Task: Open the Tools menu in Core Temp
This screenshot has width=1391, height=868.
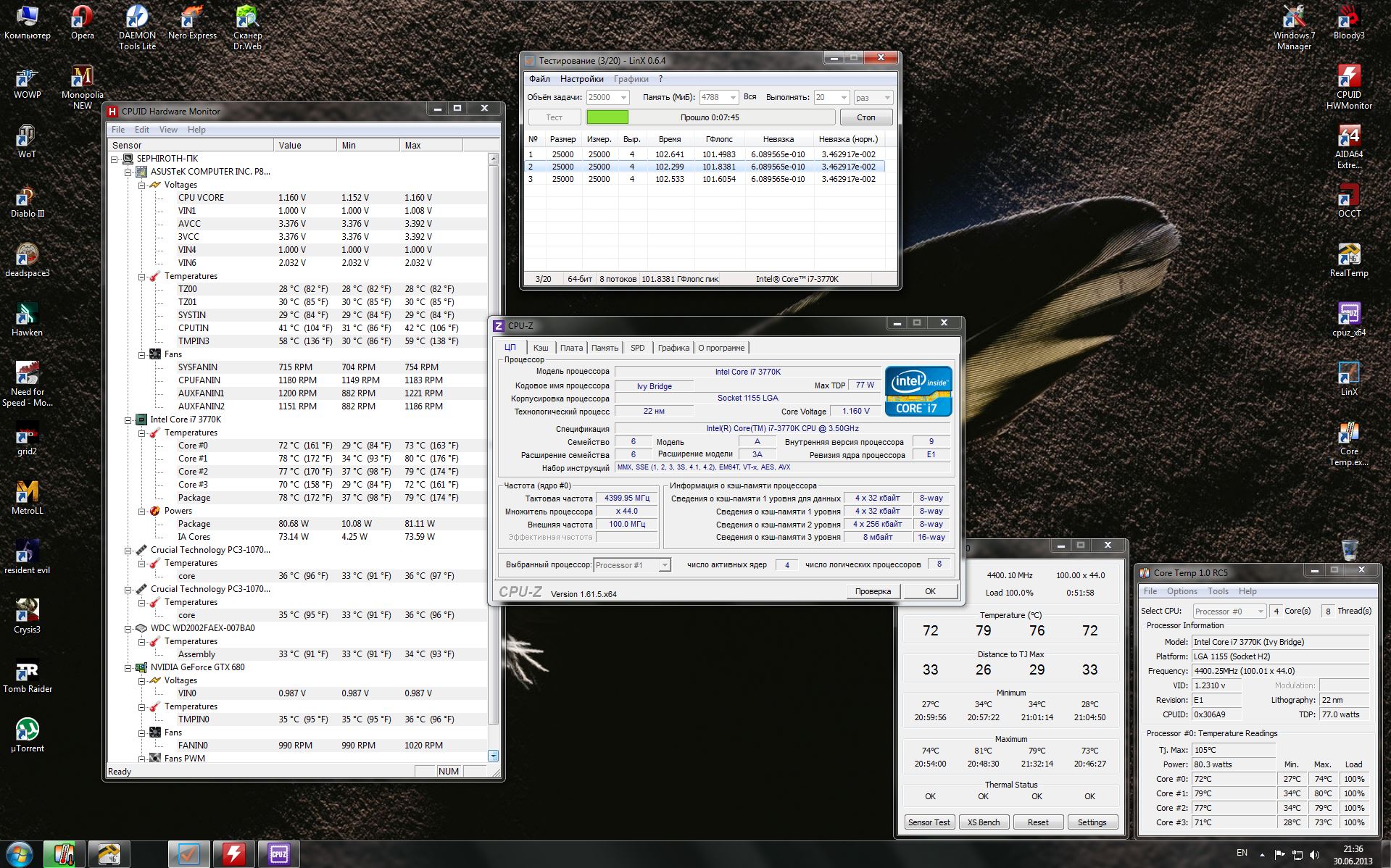Action: pyautogui.click(x=1218, y=591)
